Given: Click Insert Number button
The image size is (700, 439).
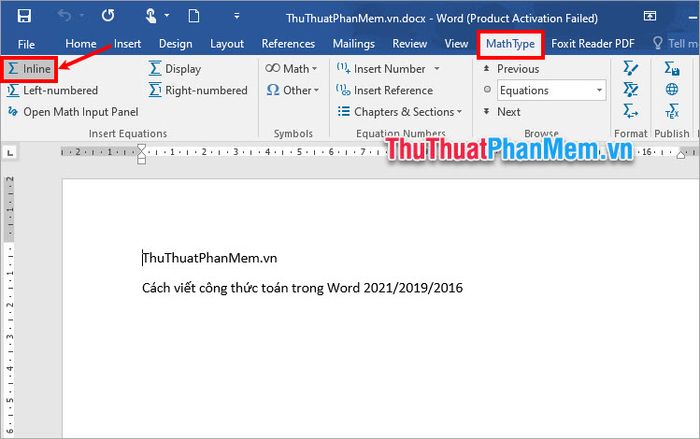Looking at the screenshot, I should [382, 69].
